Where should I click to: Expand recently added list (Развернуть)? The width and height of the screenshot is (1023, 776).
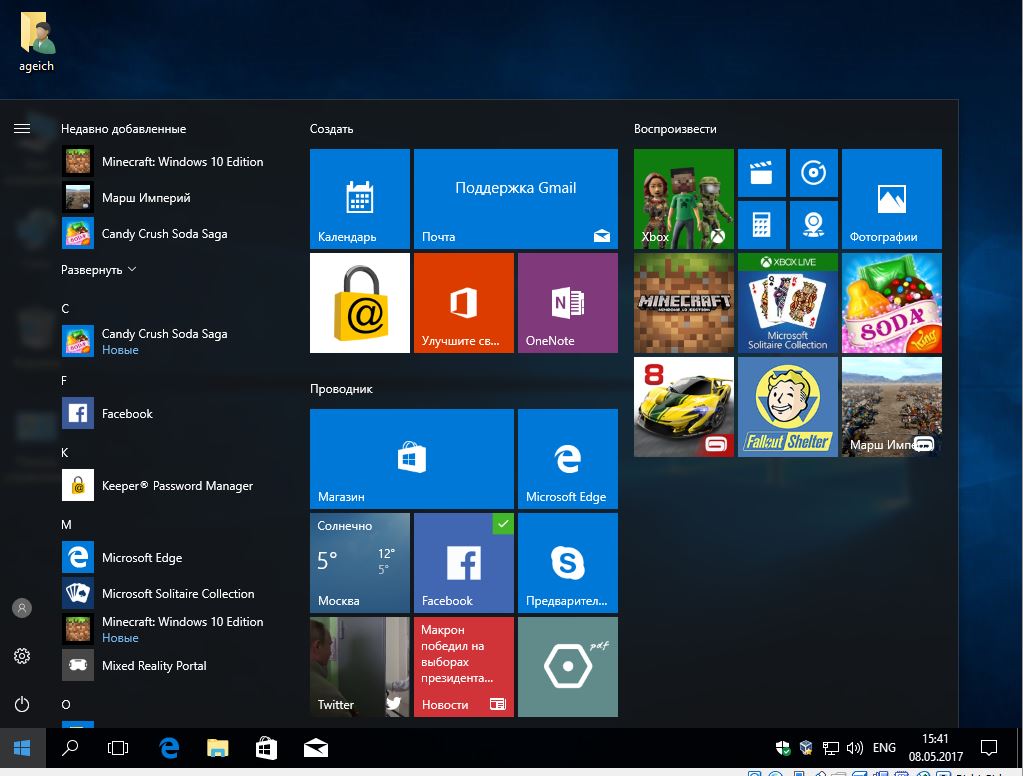pos(99,270)
